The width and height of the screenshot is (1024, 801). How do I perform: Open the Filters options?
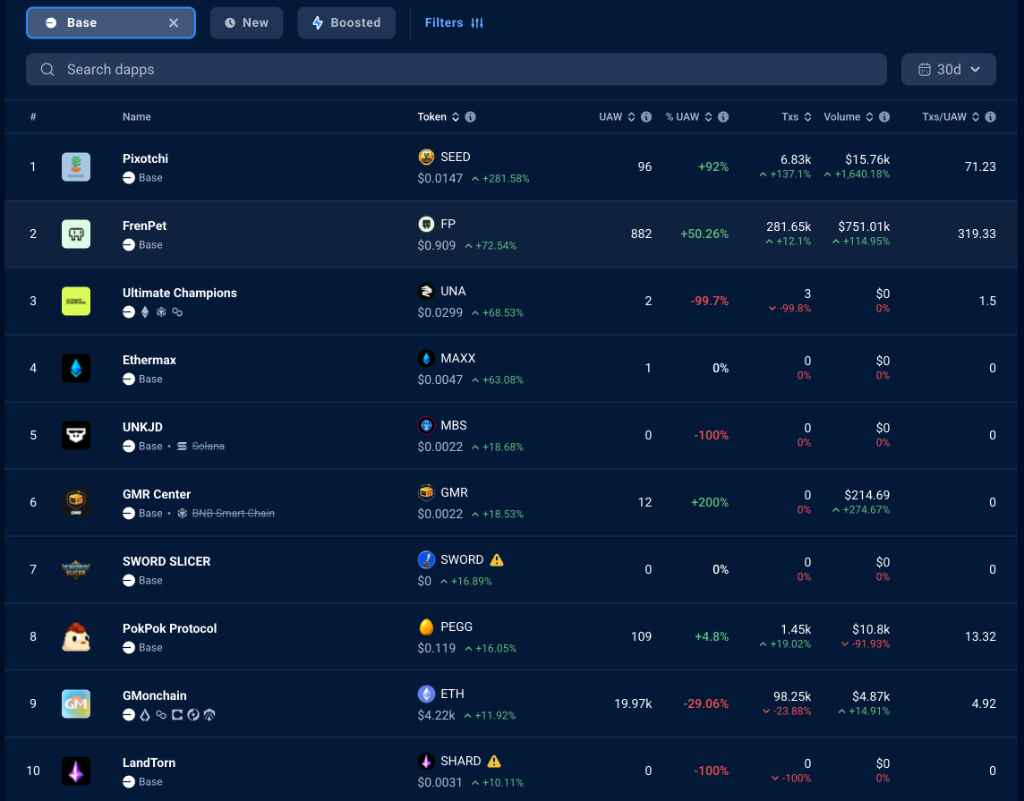coord(454,23)
